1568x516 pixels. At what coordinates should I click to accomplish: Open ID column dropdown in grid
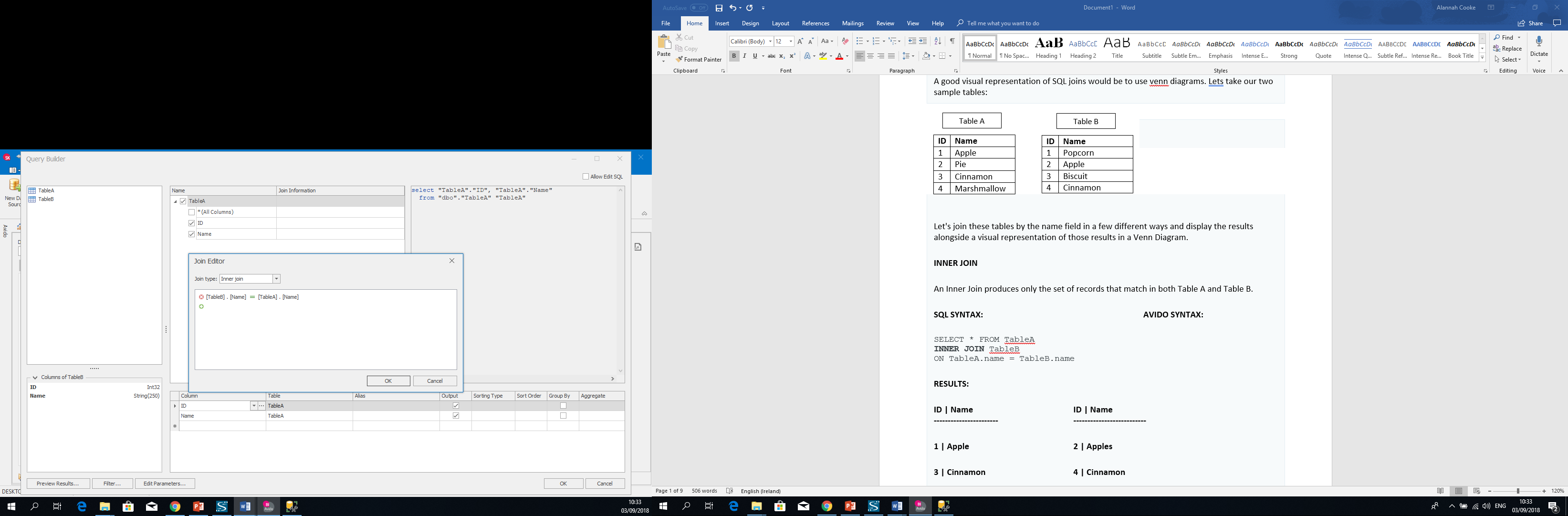(254, 406)
